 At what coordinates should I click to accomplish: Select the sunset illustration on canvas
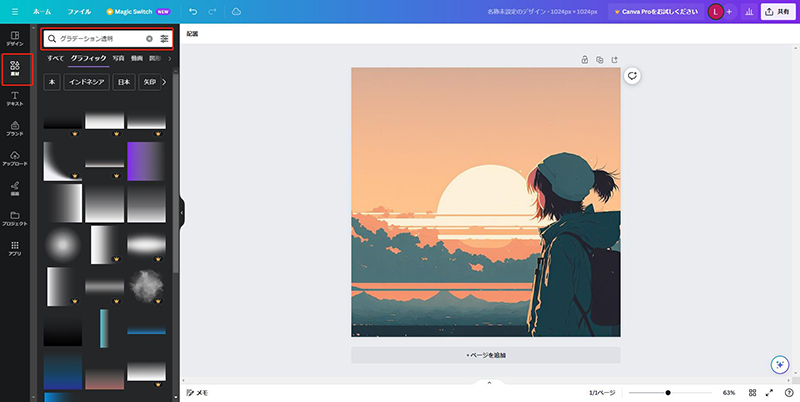click(486, 202)
